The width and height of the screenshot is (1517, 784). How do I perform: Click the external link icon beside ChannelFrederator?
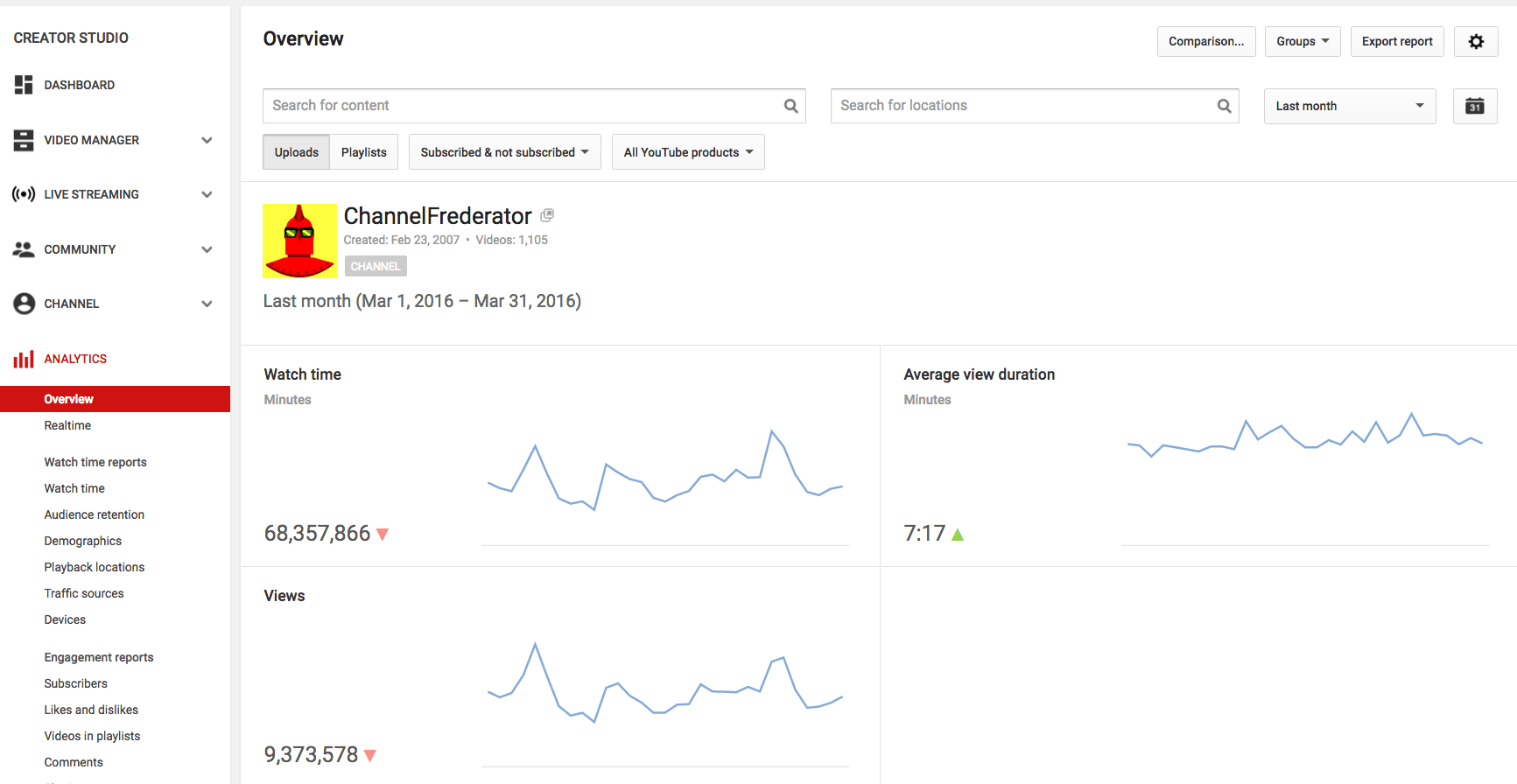click(x=547, y=215)
